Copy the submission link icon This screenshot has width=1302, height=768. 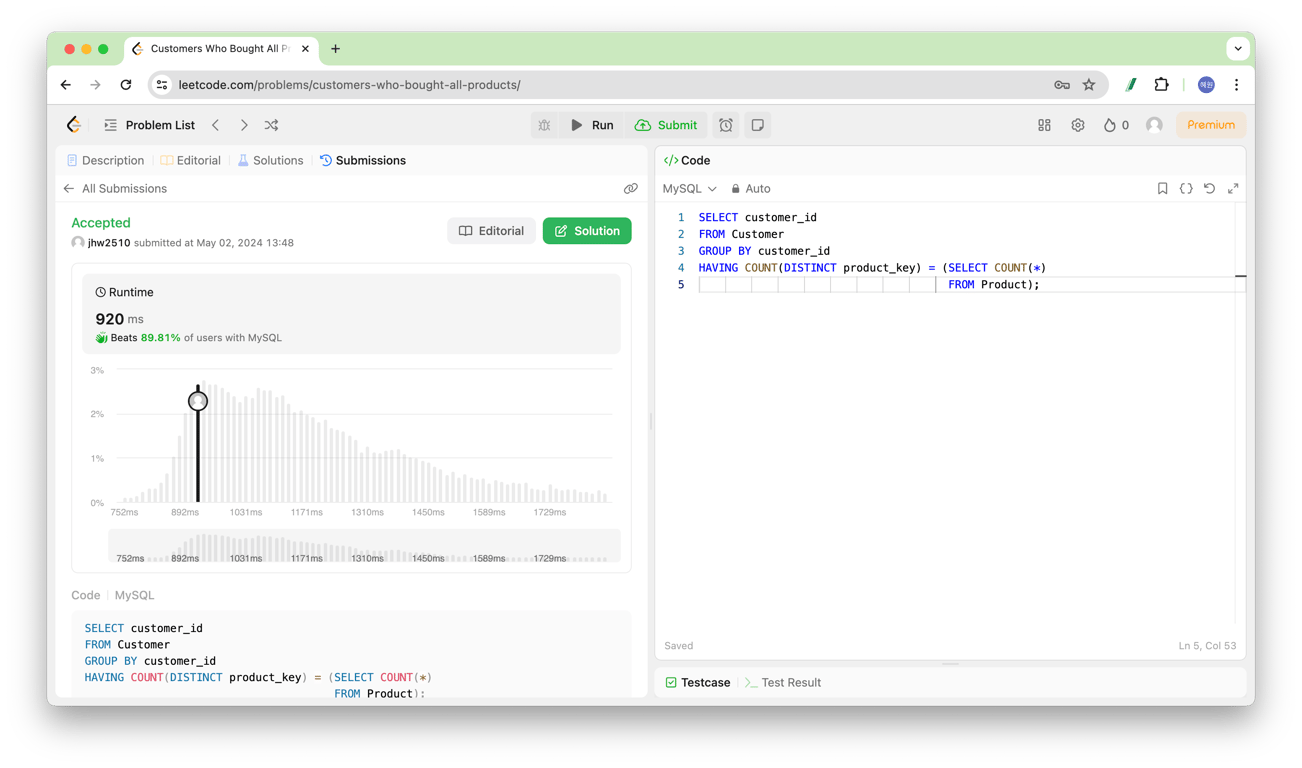(631, 188)
